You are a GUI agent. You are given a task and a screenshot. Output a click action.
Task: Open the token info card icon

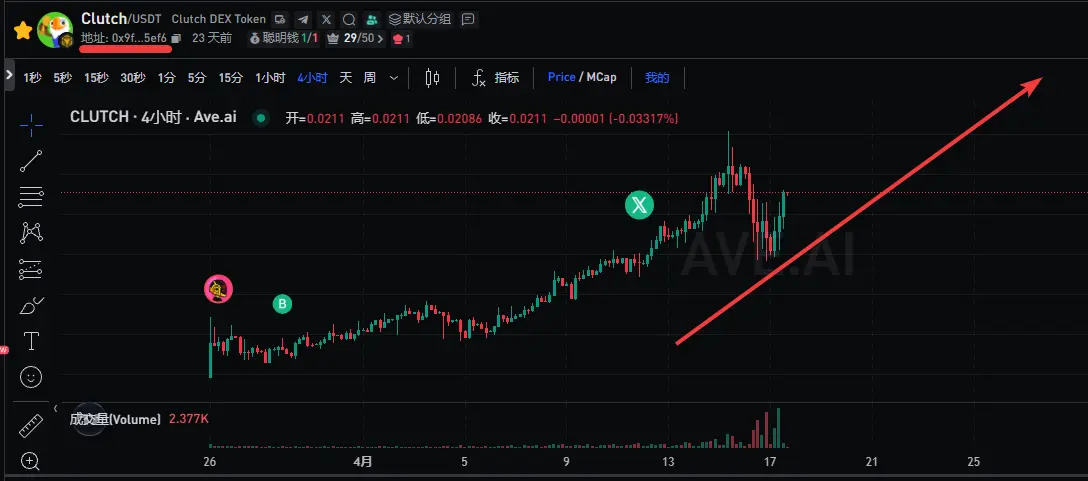pos(280,19)
